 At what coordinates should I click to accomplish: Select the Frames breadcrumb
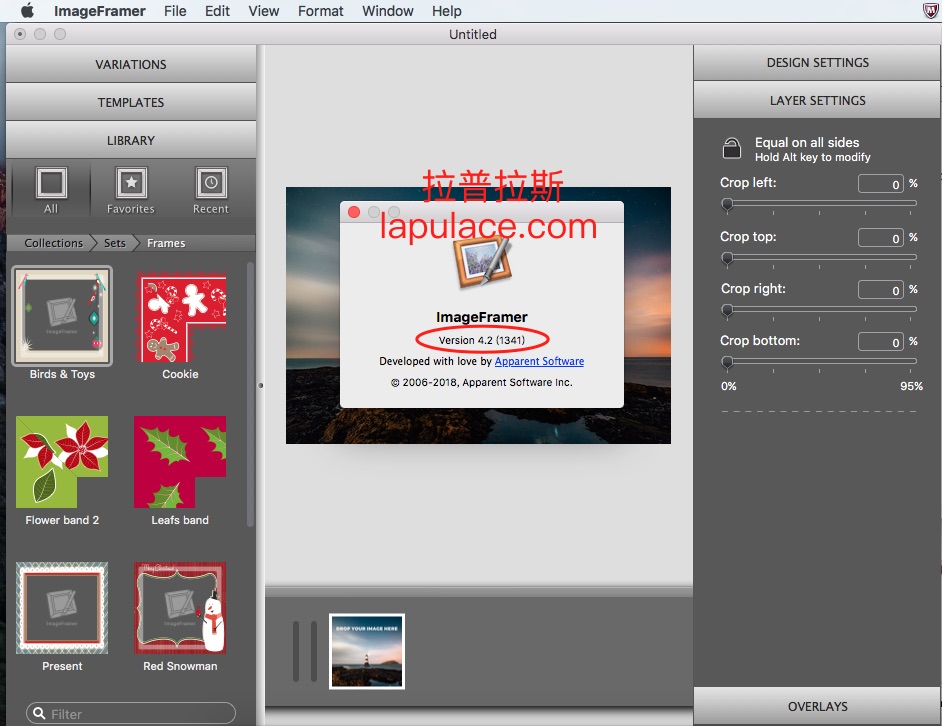166,243
